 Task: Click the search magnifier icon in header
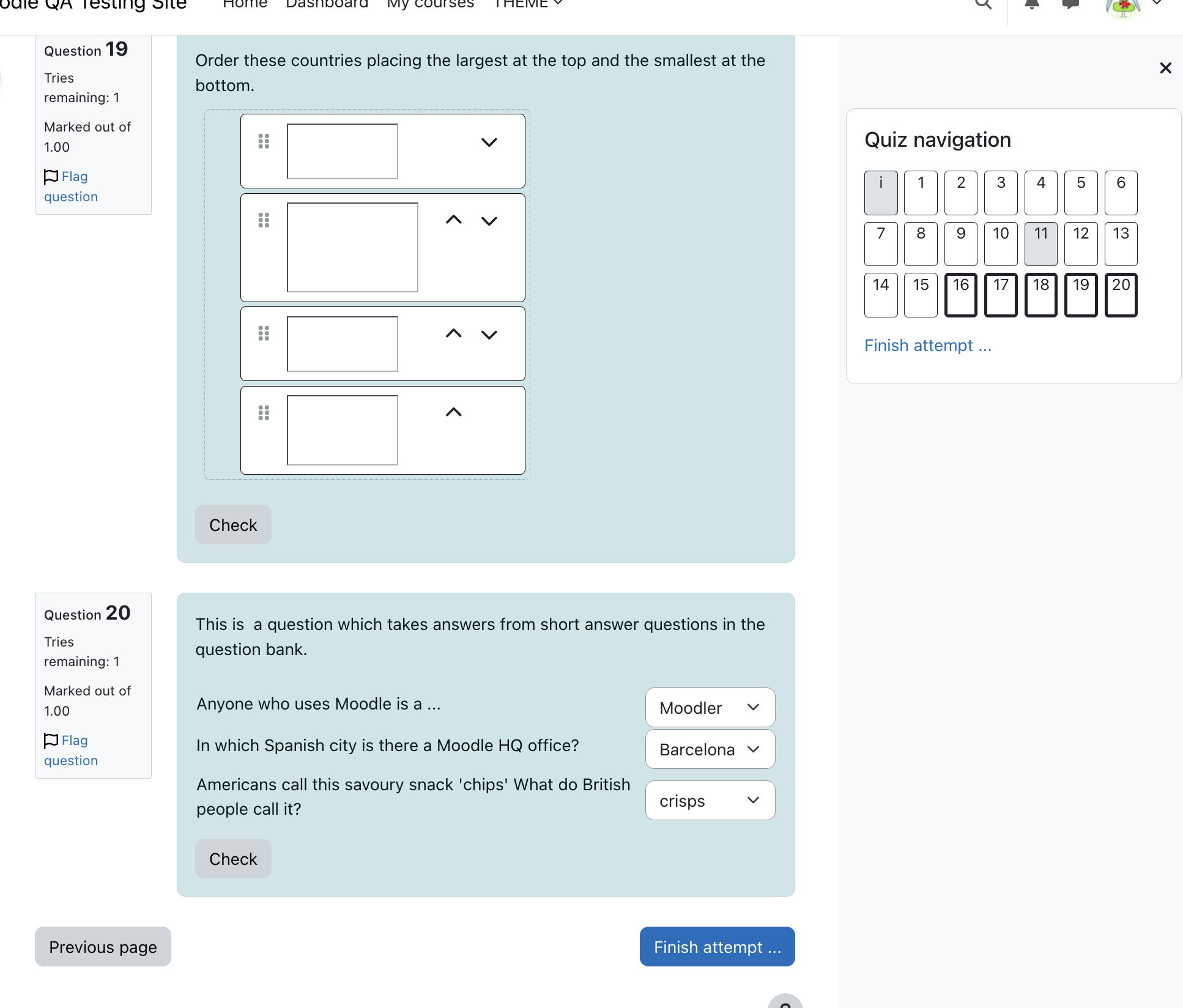[x=983, y=4]
